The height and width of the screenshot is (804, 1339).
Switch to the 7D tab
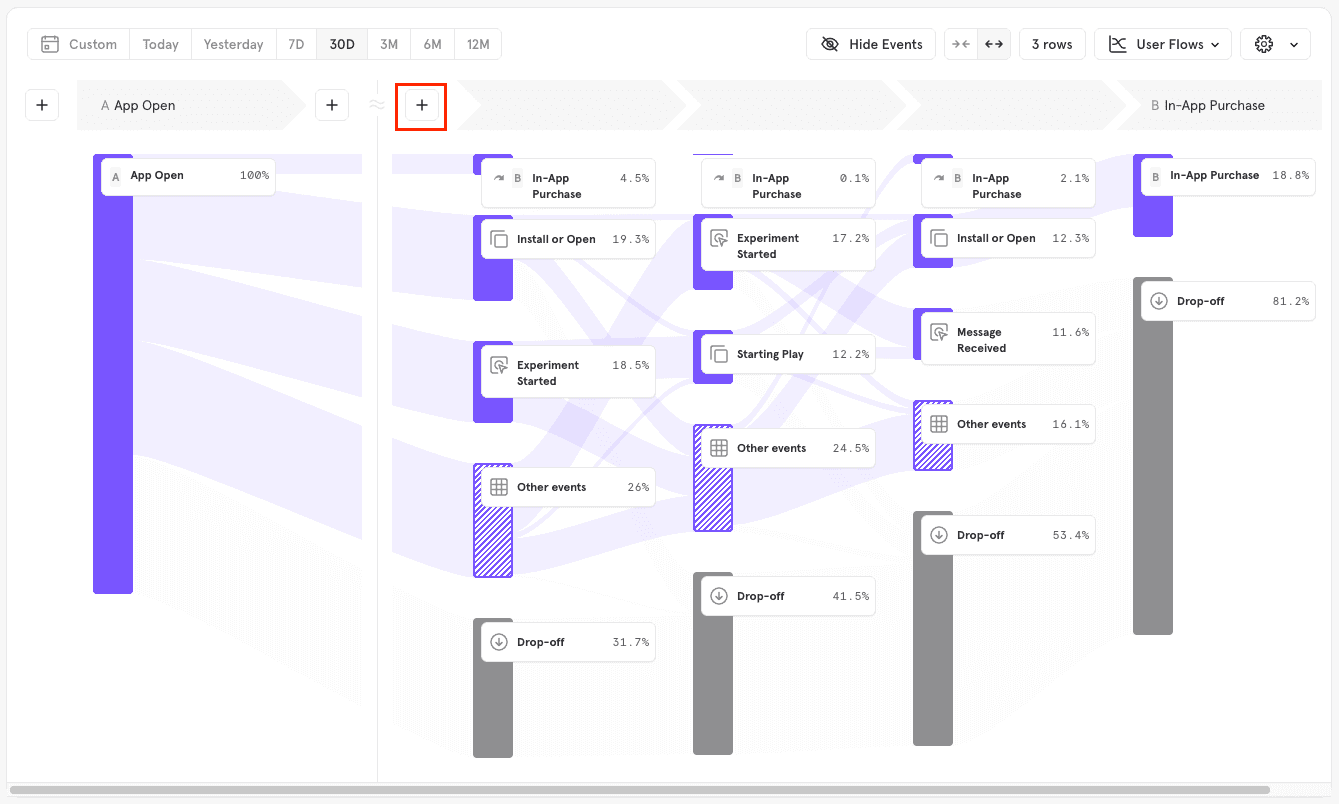pos(296,43)
